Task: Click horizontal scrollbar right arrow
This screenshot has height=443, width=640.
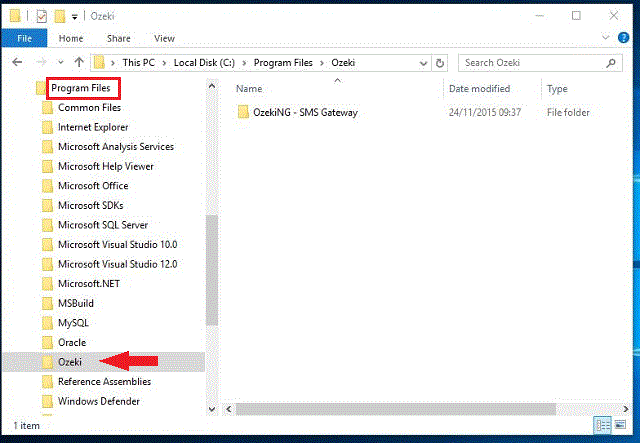Action: [x=626, y=409]
